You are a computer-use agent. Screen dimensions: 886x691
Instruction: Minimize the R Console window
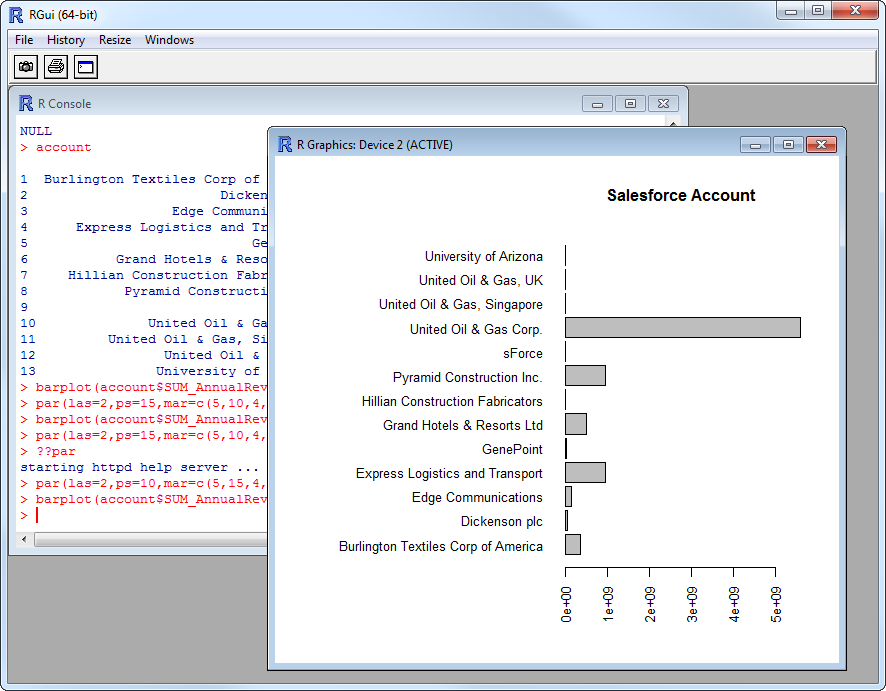598,104
